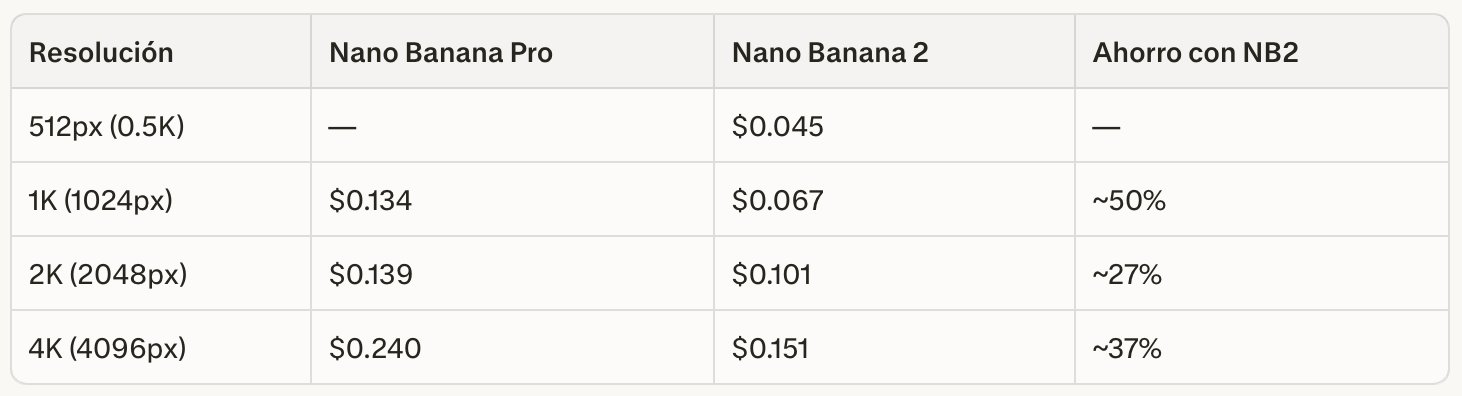Select the Ahorro con NB2 header
1462x396 pixels.
(x=1196, y=53)
